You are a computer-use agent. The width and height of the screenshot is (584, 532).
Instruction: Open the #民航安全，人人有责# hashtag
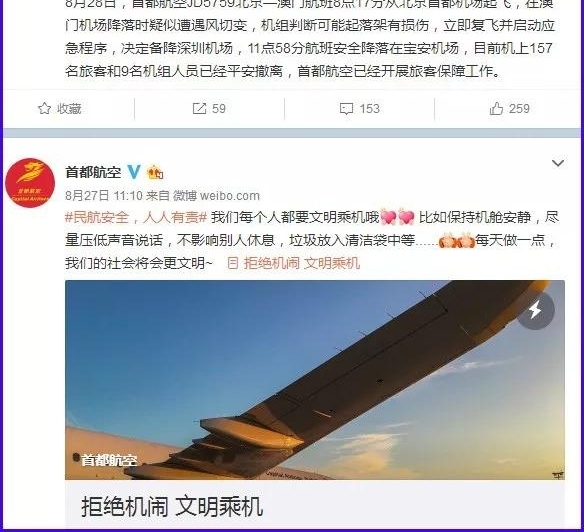click(136, 217)
